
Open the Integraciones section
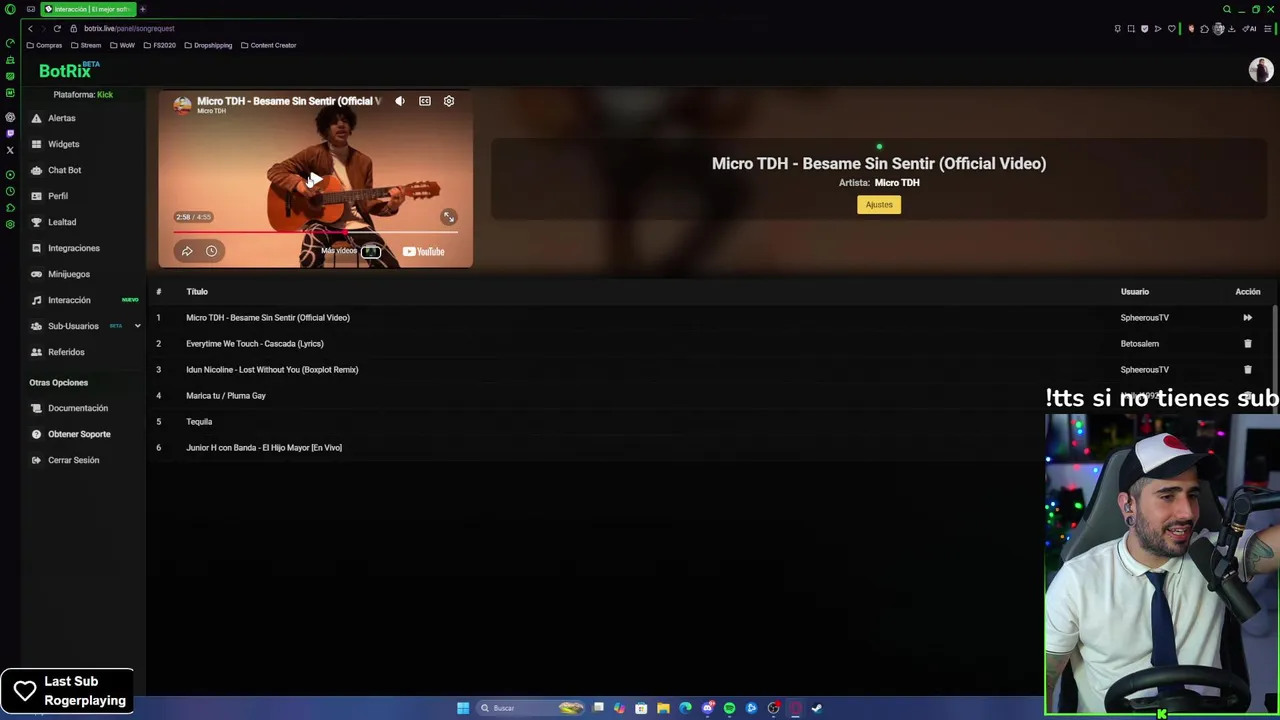coord(74,248)
